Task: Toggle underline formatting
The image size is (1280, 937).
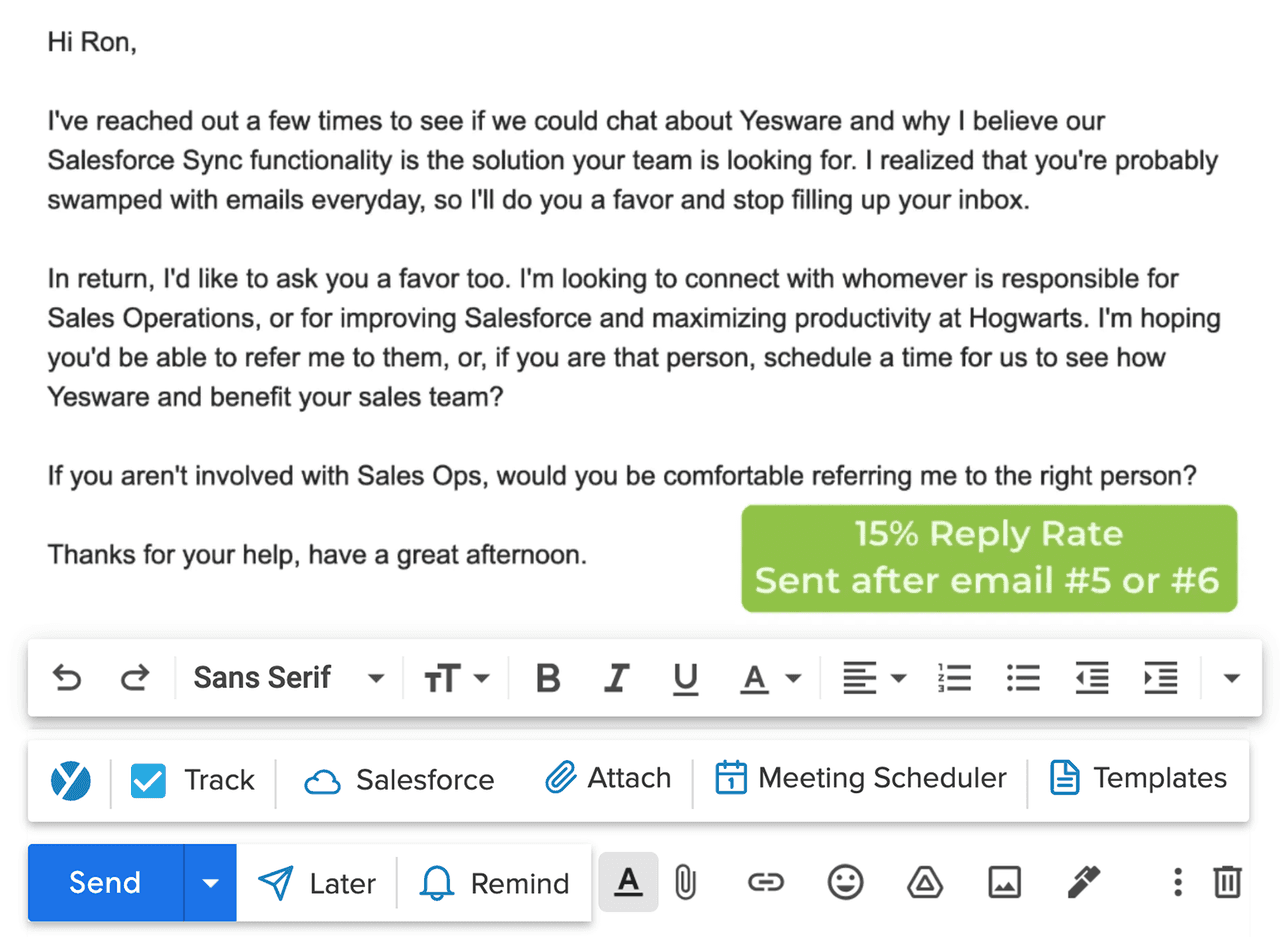Action: [x=686, y=678]
